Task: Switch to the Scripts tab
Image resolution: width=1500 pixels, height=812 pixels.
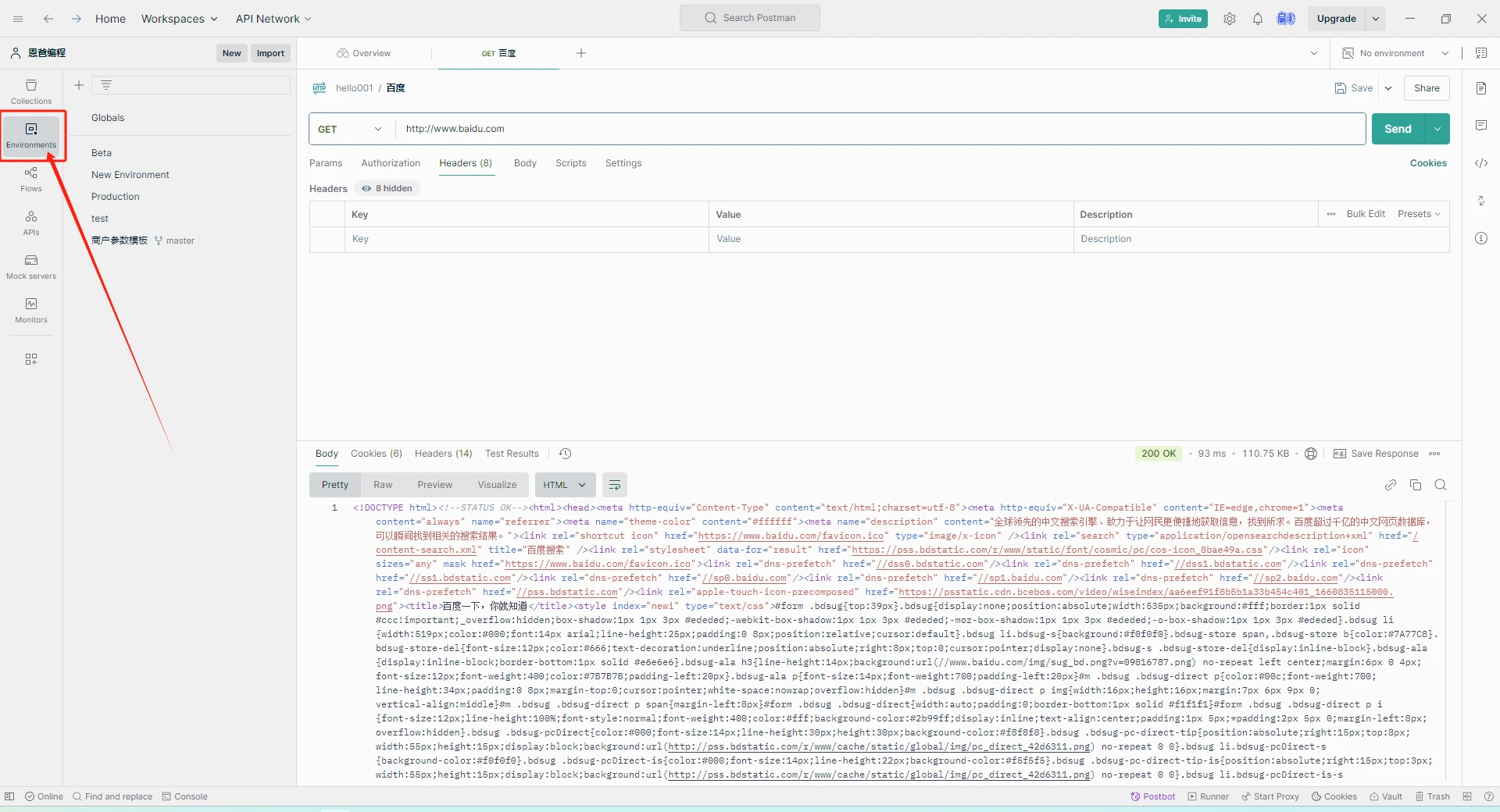Action: (x=571, y=163)
